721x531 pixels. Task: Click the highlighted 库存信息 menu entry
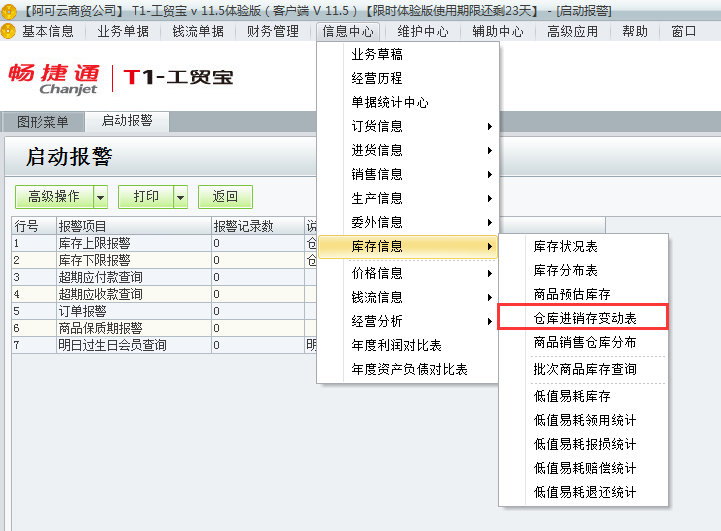407,246
